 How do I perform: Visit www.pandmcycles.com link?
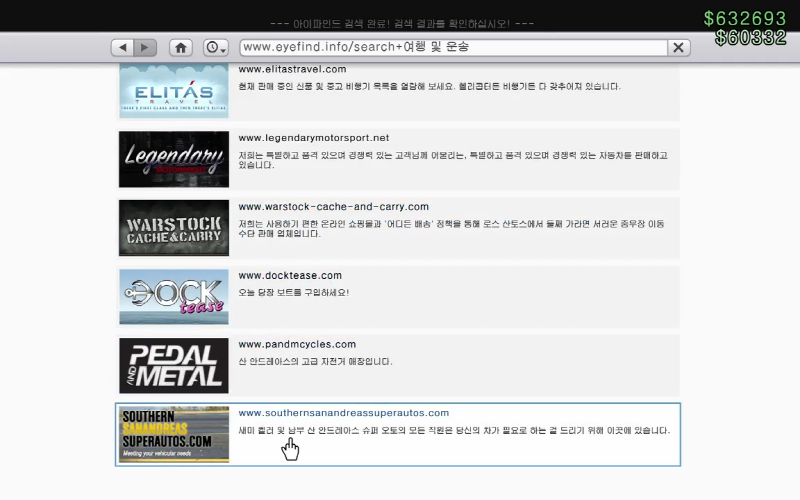[297, 344]
